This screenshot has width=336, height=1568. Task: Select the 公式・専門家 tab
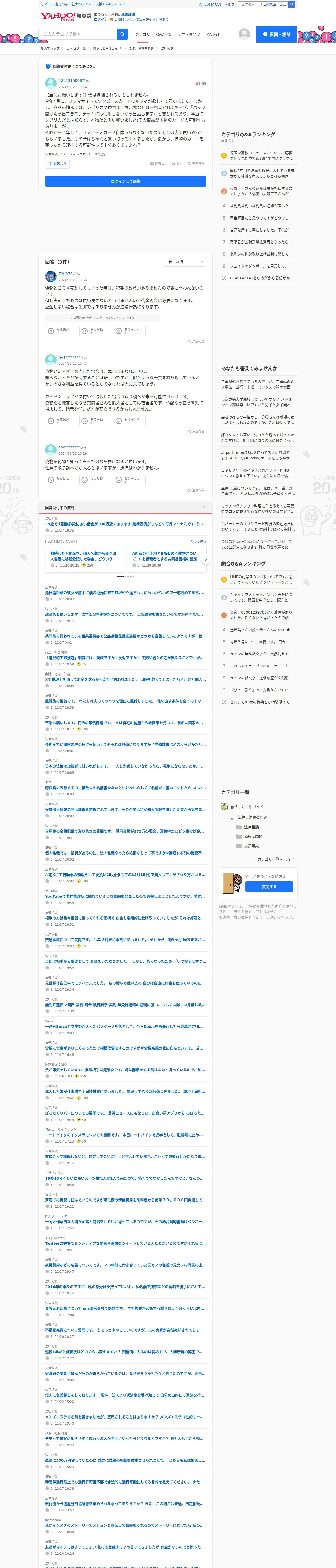[x=189, y=35]
